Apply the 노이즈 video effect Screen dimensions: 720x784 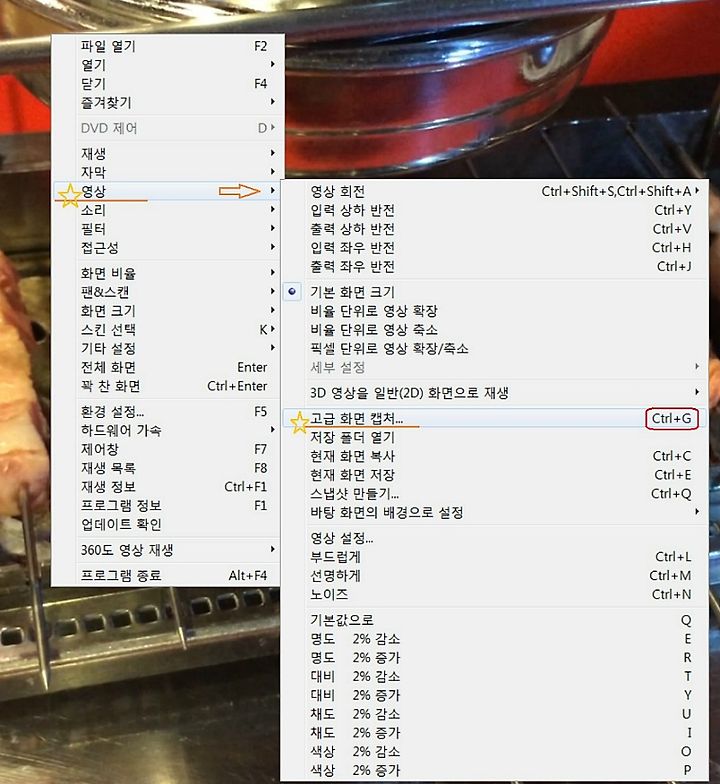494,594
